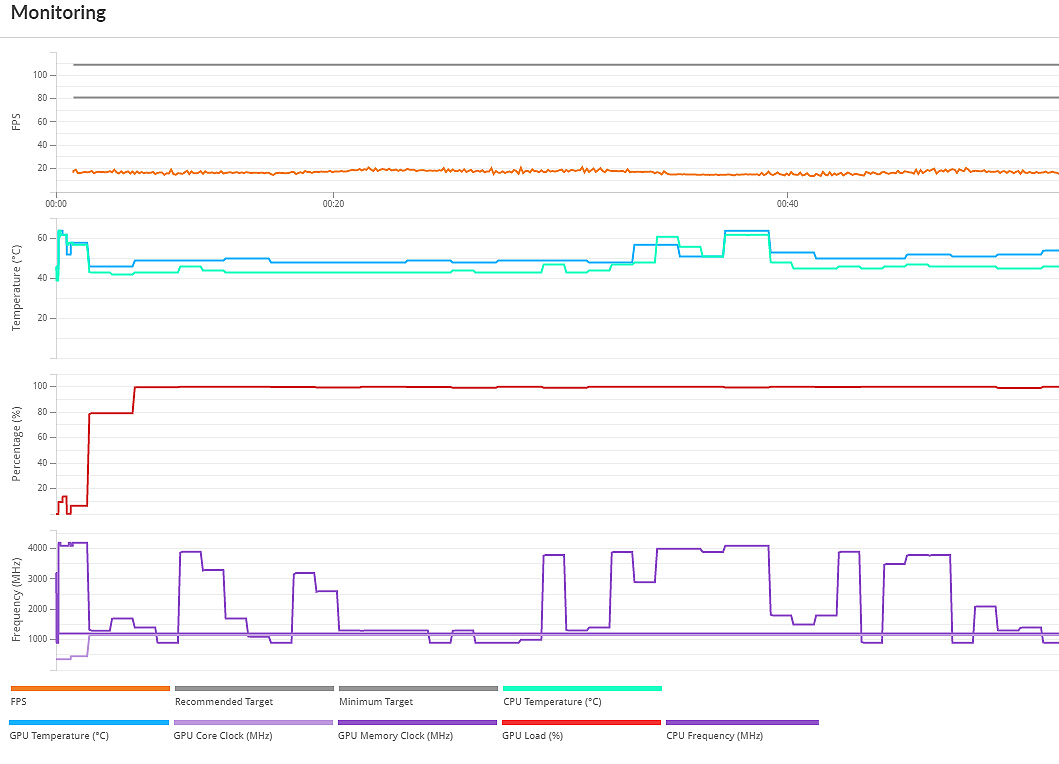Click the FPS y-axis title
The height and width of the screenshot is (764, 1059).
16,121
